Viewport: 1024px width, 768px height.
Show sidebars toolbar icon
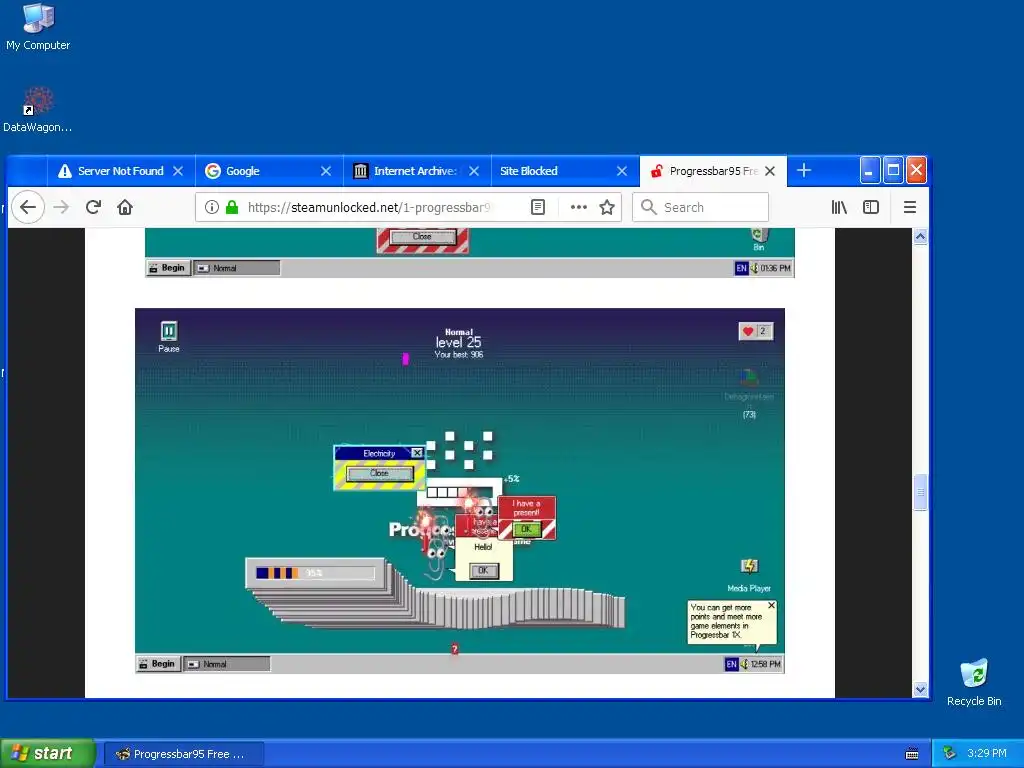(871, 207)
